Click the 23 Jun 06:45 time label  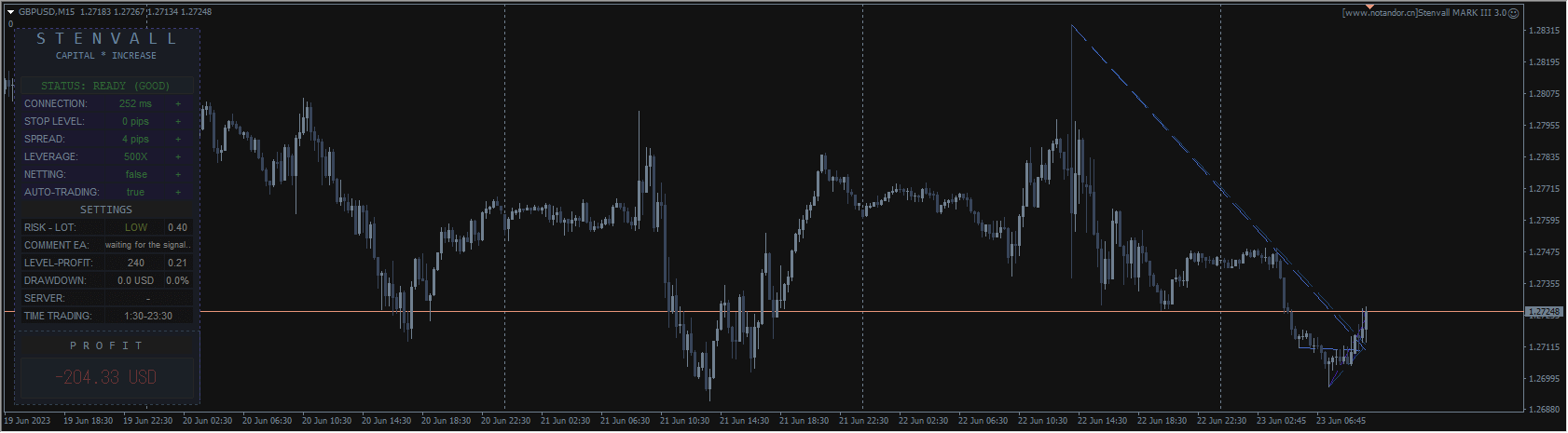(1341, 422)
